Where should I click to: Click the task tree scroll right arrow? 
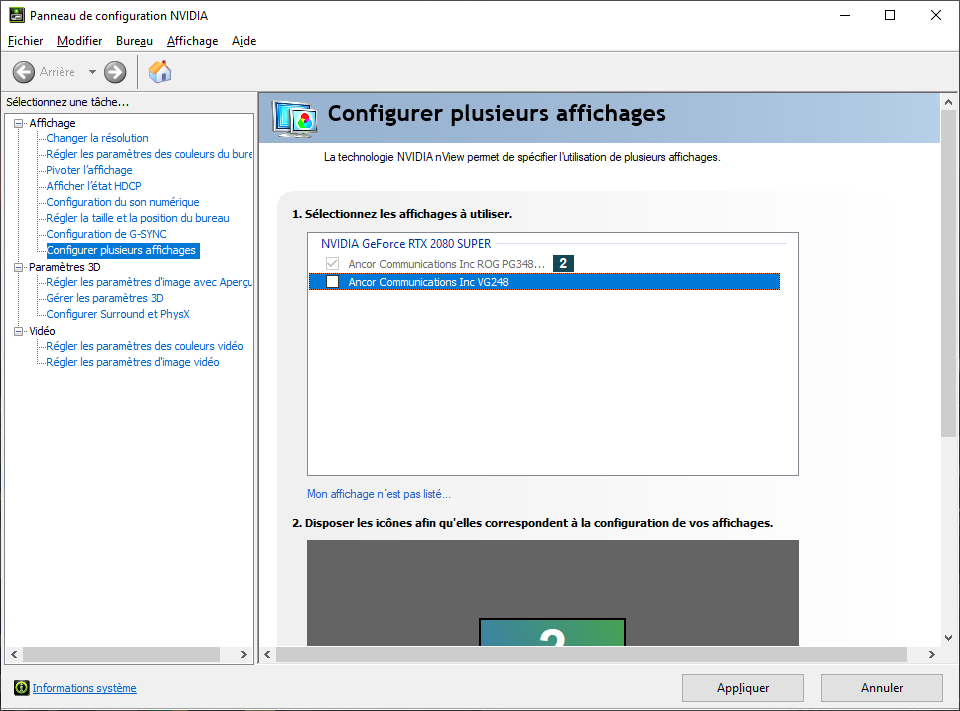coord(244,654)
